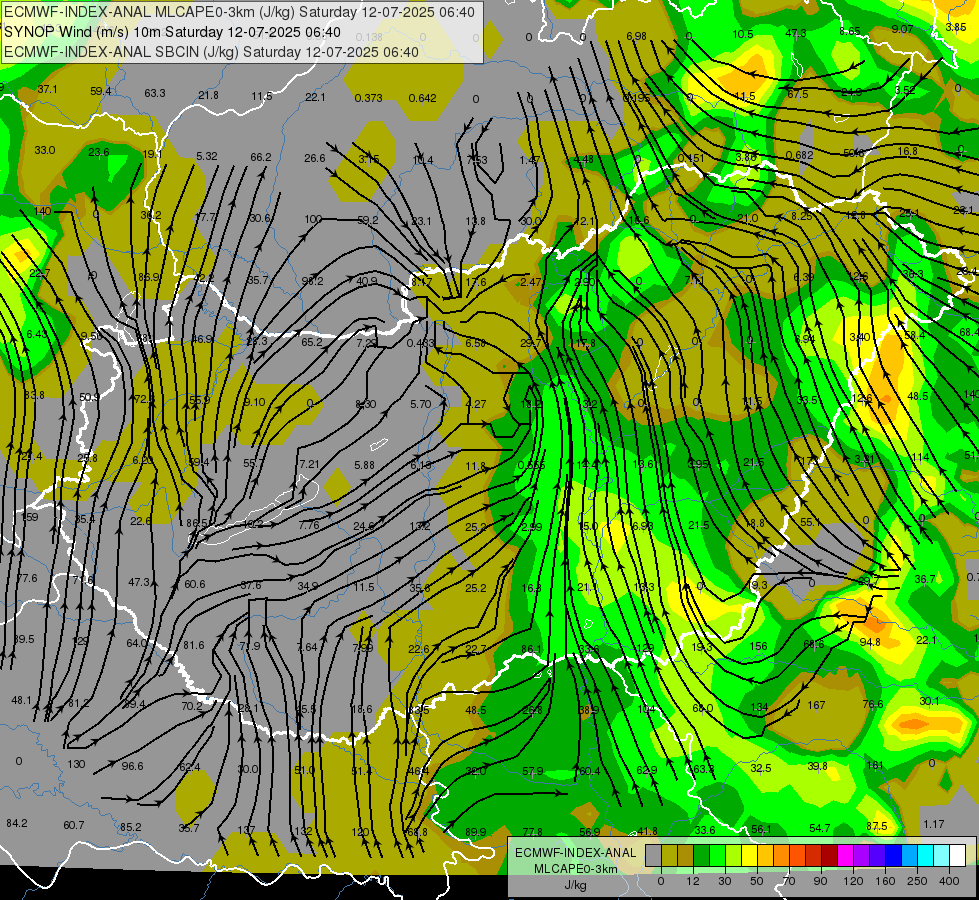Click the map value 77.8

(533, 832)
